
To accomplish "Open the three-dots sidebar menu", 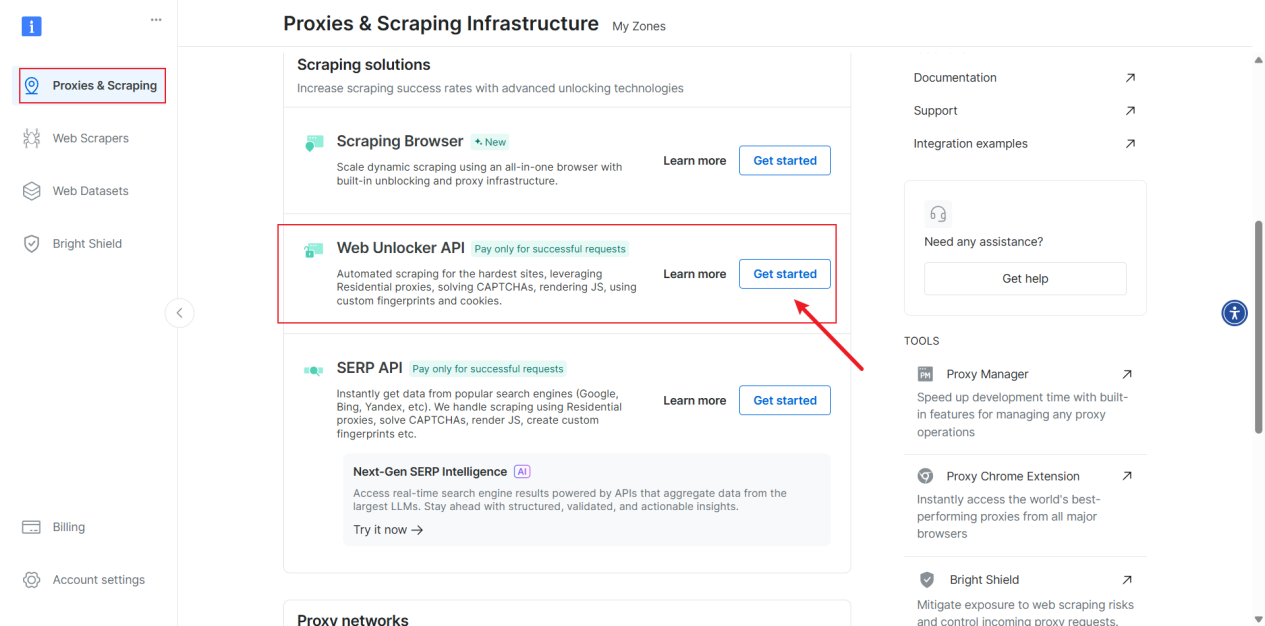I will pos(155,19).
